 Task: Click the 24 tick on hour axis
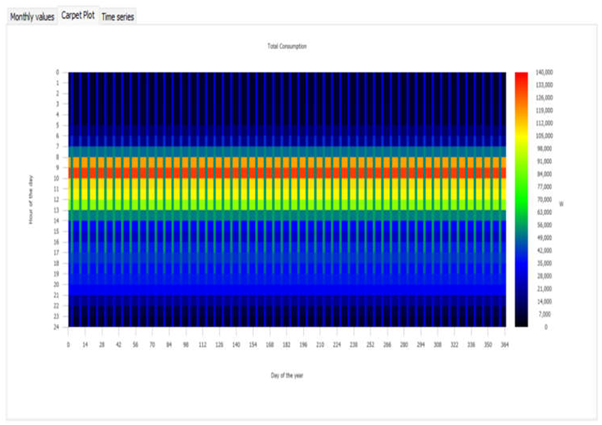[x=58, y=326]
